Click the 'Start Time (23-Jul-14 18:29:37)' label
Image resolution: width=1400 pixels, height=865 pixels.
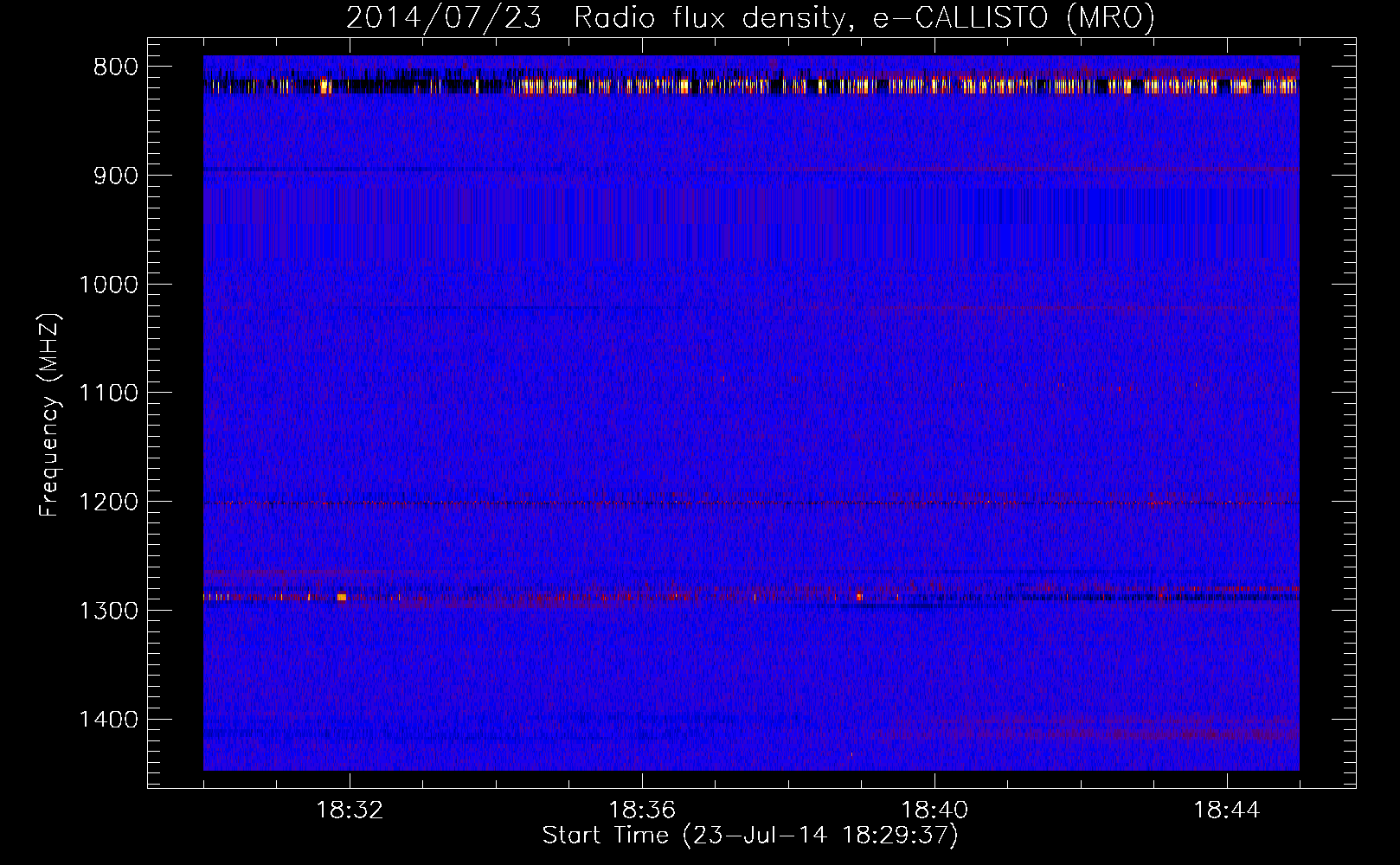pos(750,836)
